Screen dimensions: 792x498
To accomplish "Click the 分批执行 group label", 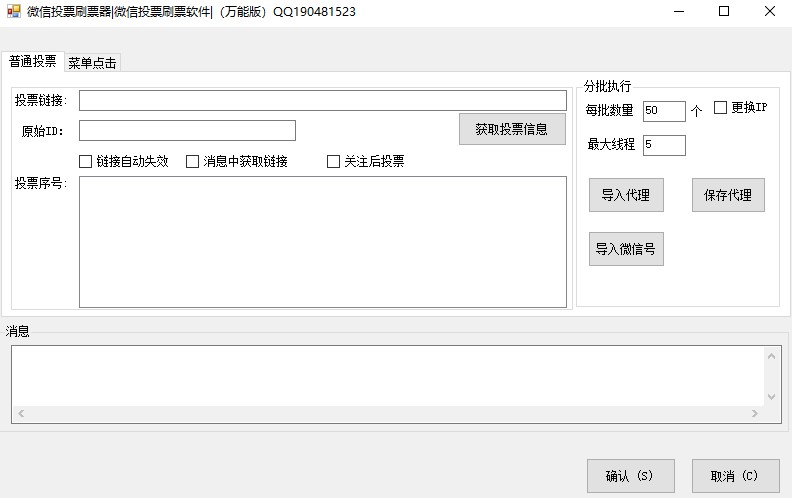I will [x=607, y=86].
